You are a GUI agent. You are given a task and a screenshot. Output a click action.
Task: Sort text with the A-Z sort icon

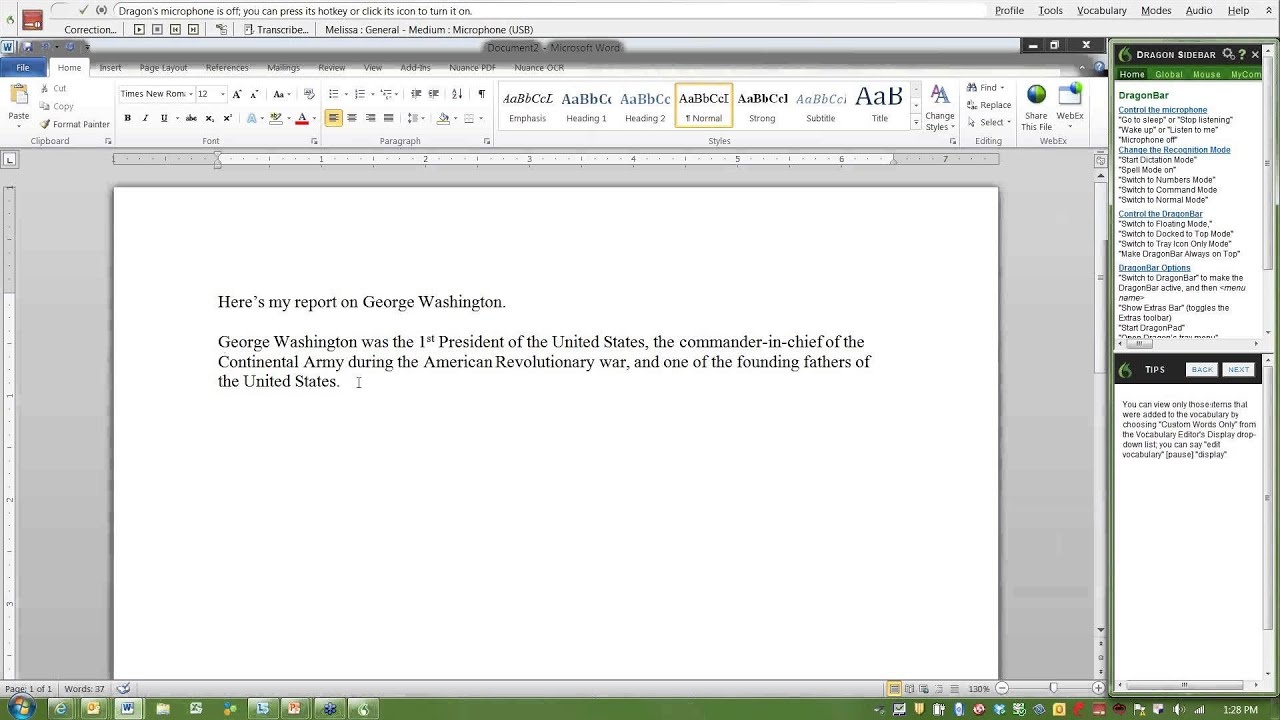click(457, 94)
